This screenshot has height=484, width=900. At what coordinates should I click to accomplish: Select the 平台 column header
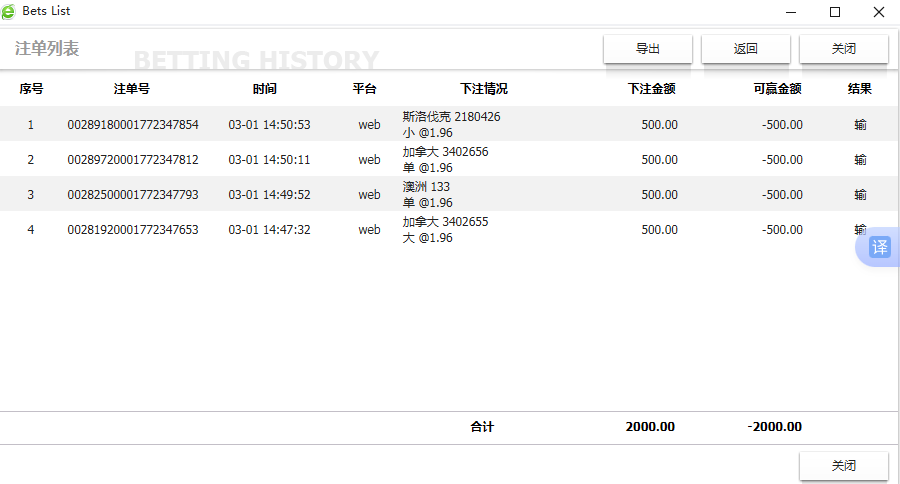click(x=365, y=89)
